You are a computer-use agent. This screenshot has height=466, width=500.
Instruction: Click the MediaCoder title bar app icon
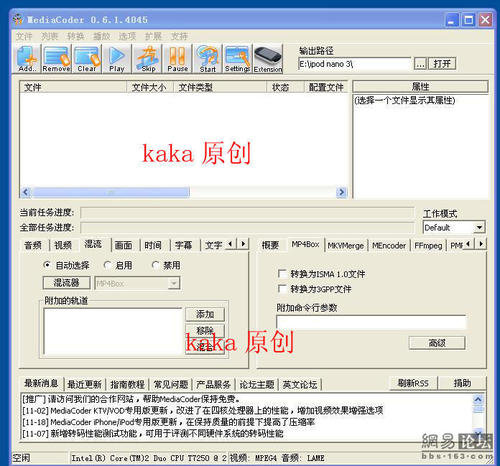[x=18, y=20]
